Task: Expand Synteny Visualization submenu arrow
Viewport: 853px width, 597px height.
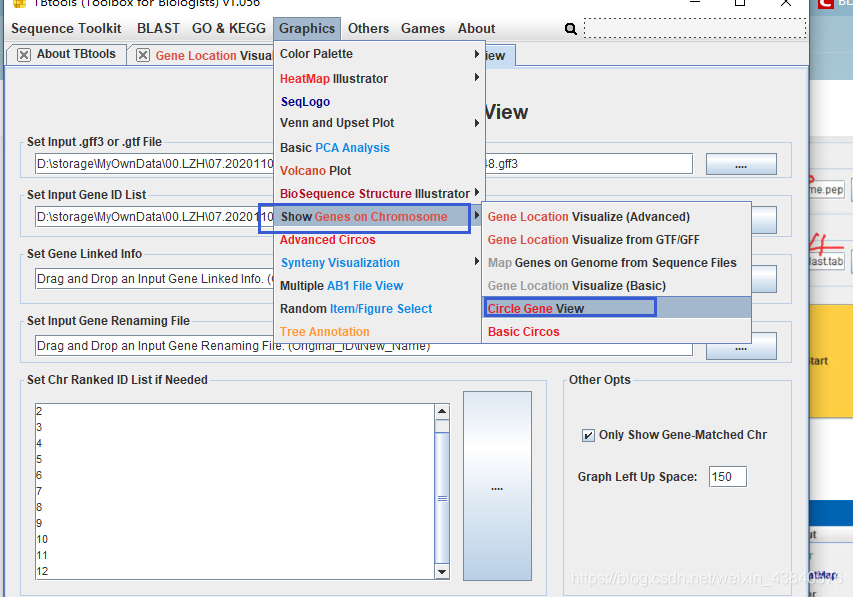Action: coord(477,261)
